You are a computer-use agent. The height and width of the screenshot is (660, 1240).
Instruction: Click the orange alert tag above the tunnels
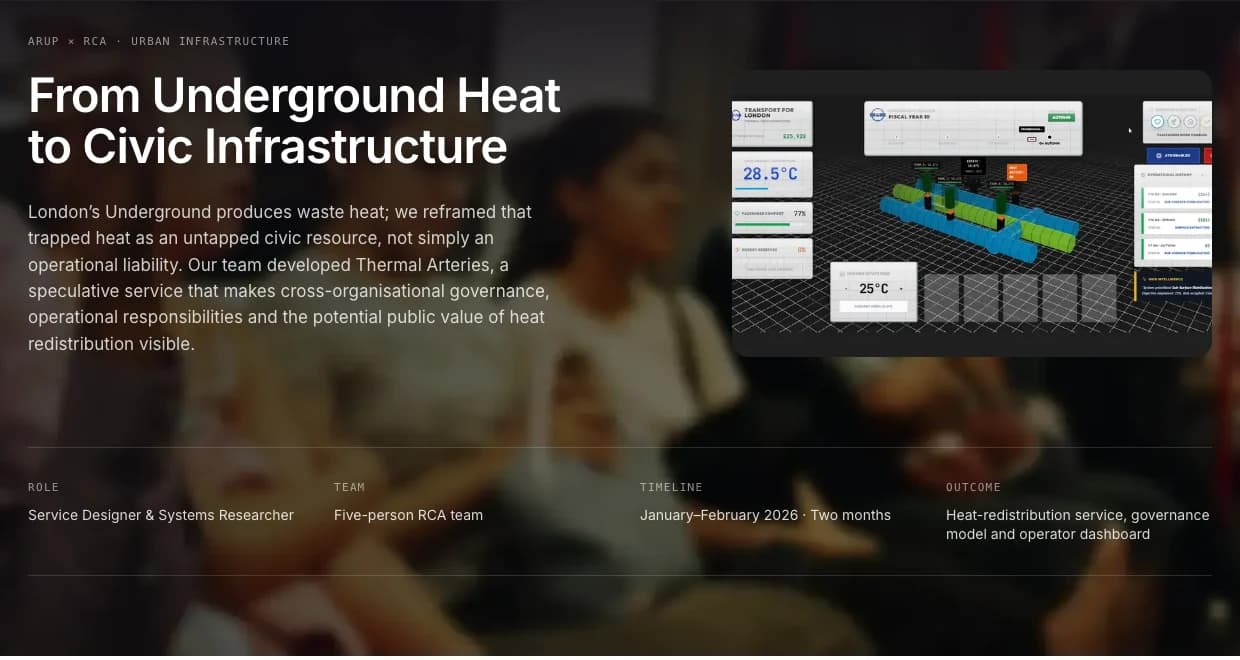(x=1016, y=172)
